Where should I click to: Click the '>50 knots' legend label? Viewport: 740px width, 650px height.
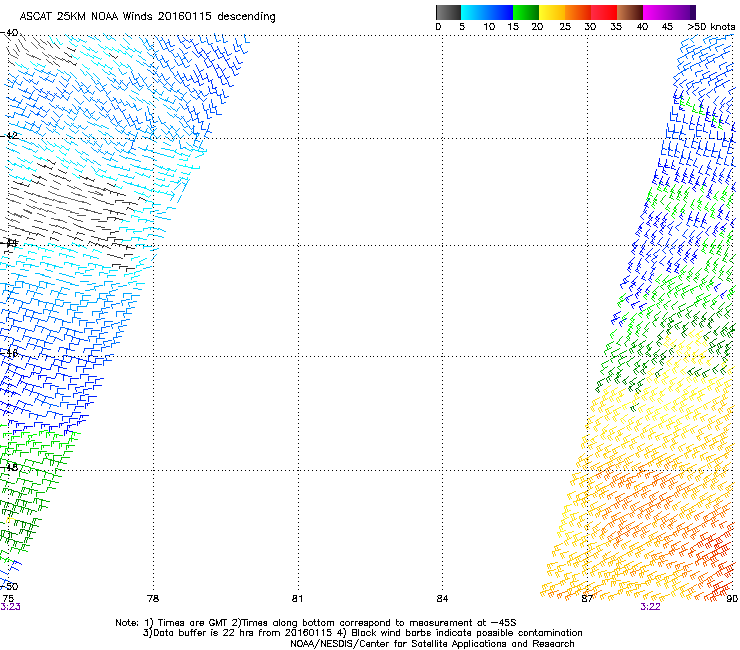coord(711,26)
